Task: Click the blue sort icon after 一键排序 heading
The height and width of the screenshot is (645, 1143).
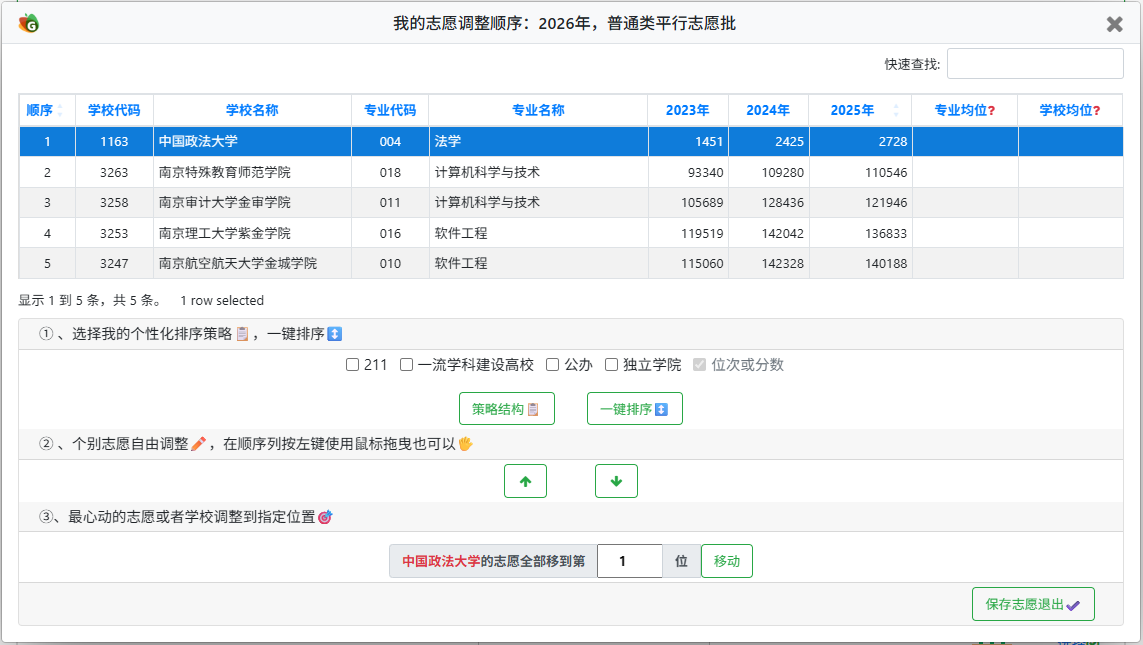Action: [335, 334]
